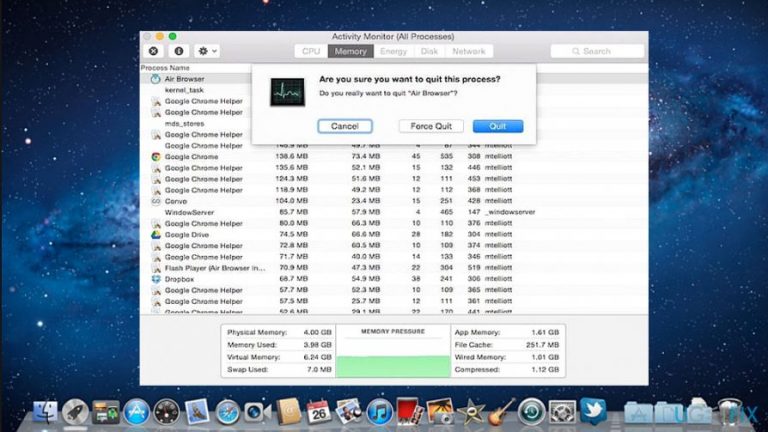
Task: Click the Virtual Memory 6.24 GB stat
Action: 279,357
